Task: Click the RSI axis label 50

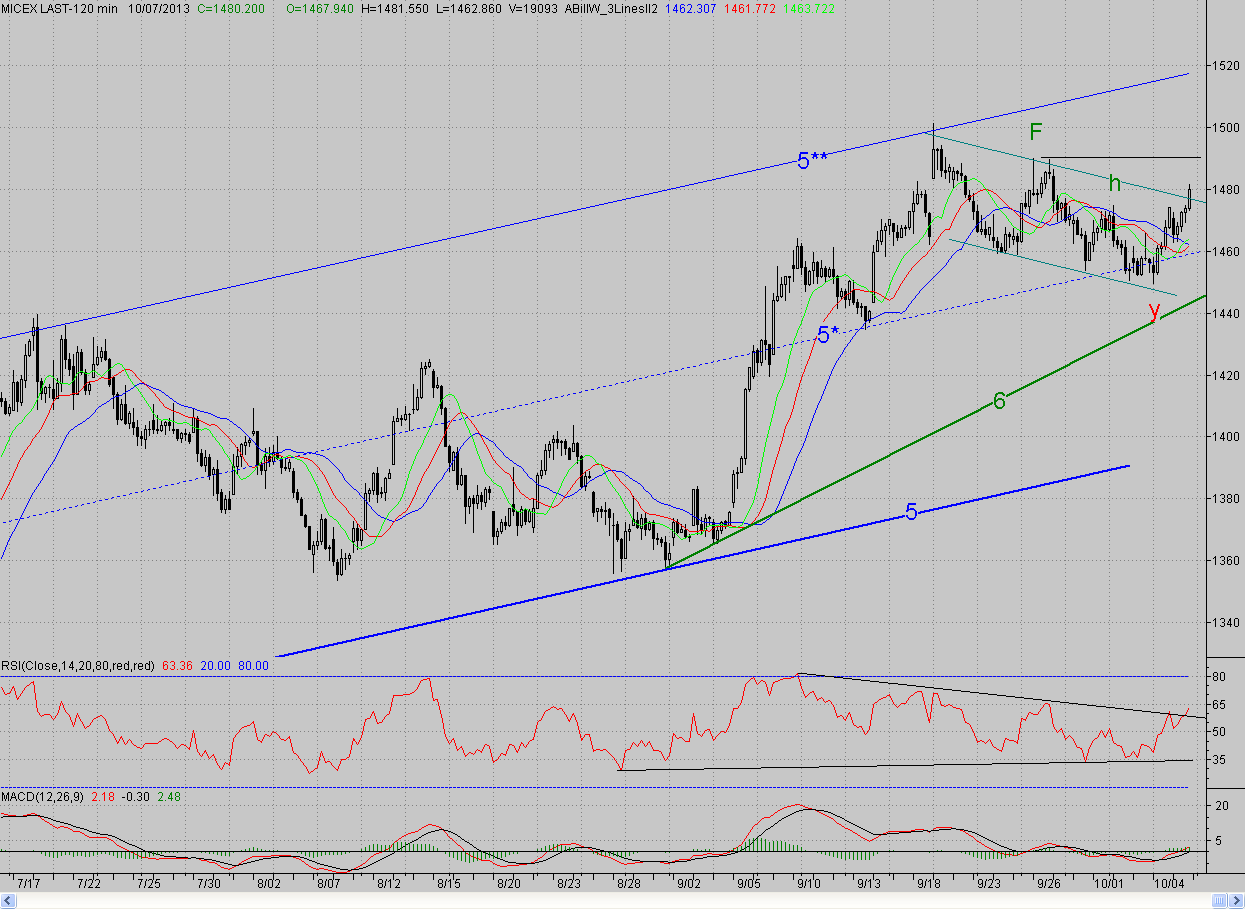Action: [1220, 732]
